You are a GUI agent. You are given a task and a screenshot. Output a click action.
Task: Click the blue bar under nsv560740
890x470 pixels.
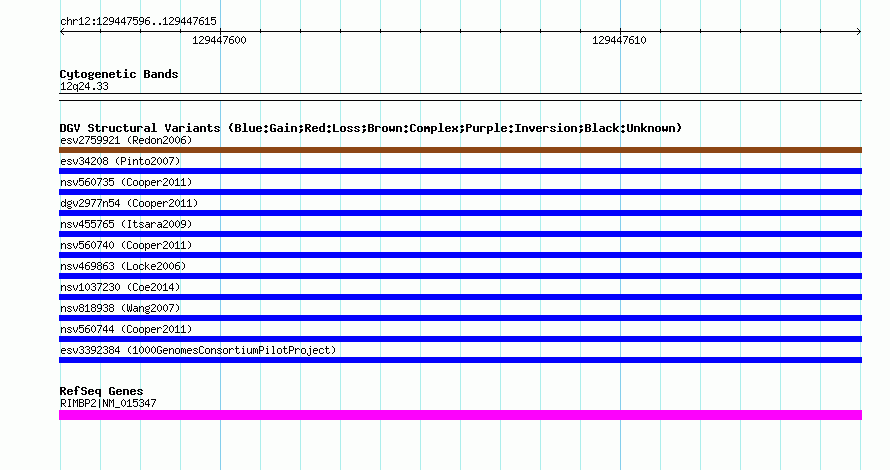(460, 255)
